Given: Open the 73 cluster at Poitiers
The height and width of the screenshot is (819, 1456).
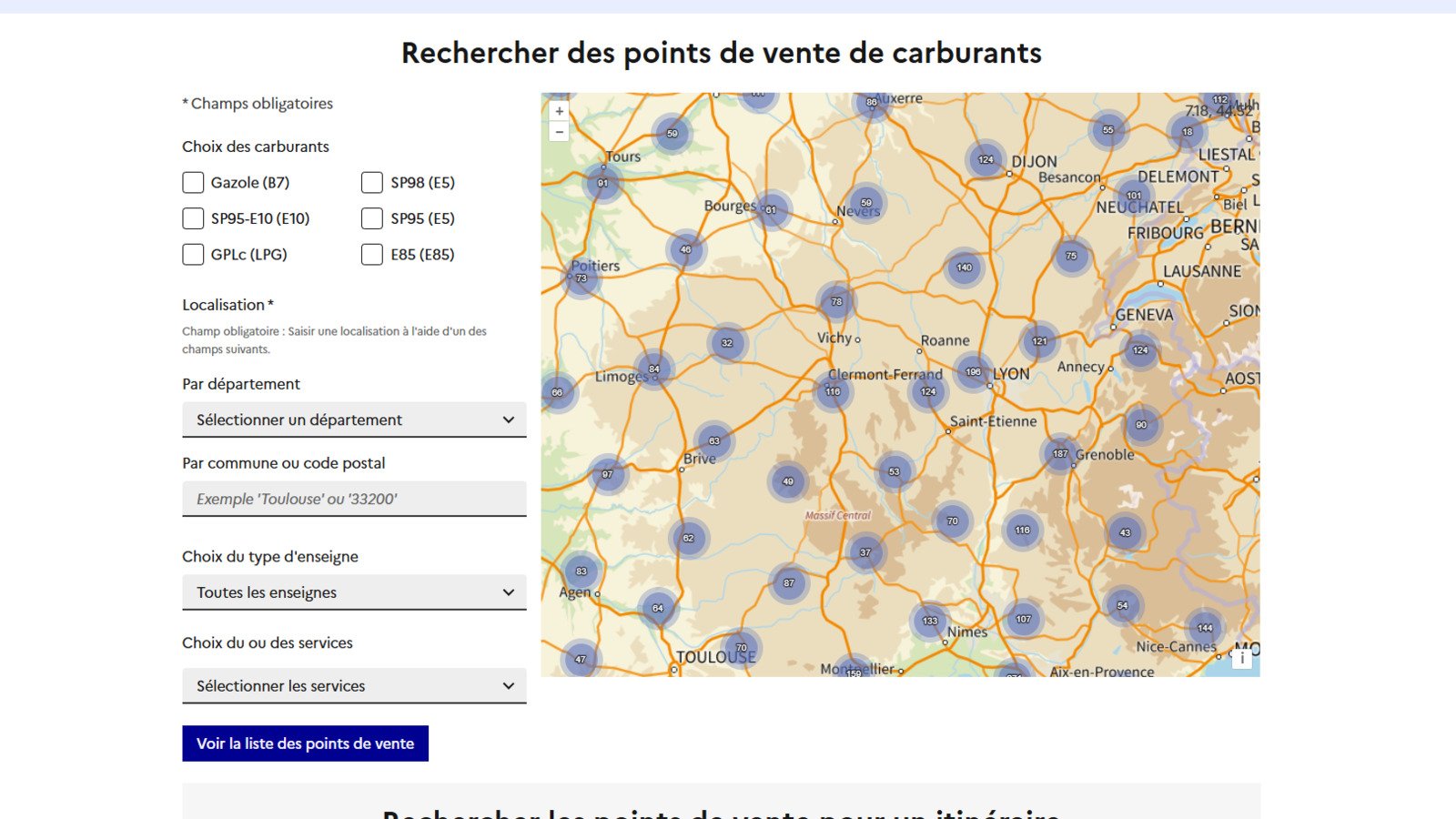Looking at the screenshot, I should point(581,278).
